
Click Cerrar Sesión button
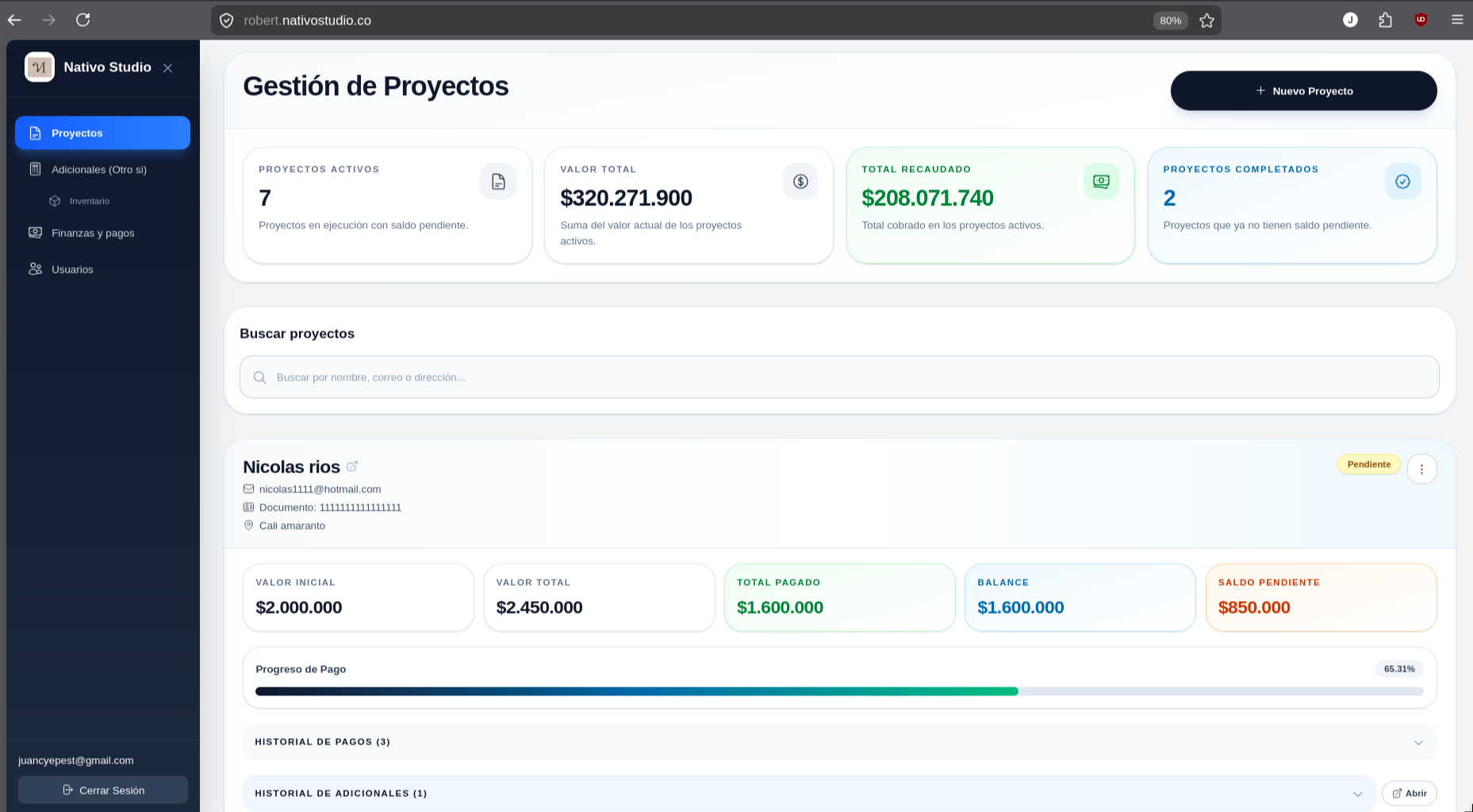(103, 790)
